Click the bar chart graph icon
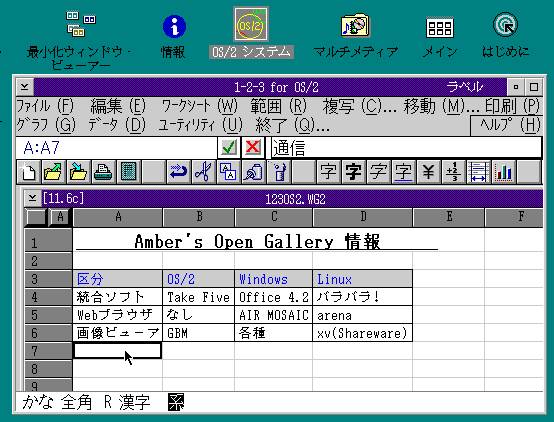The height and width of the screenshot is (422, 554). (503, 172)
